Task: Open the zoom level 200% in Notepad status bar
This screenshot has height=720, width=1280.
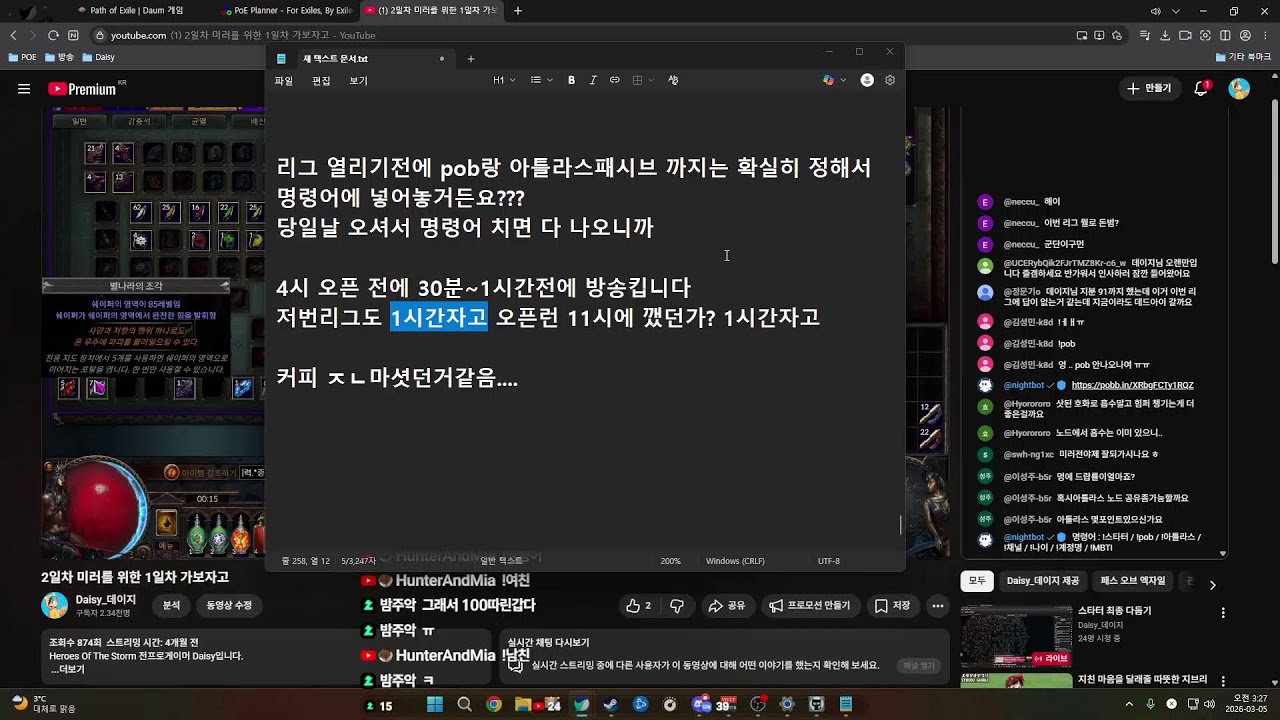Action: click(x=670, y=561)
